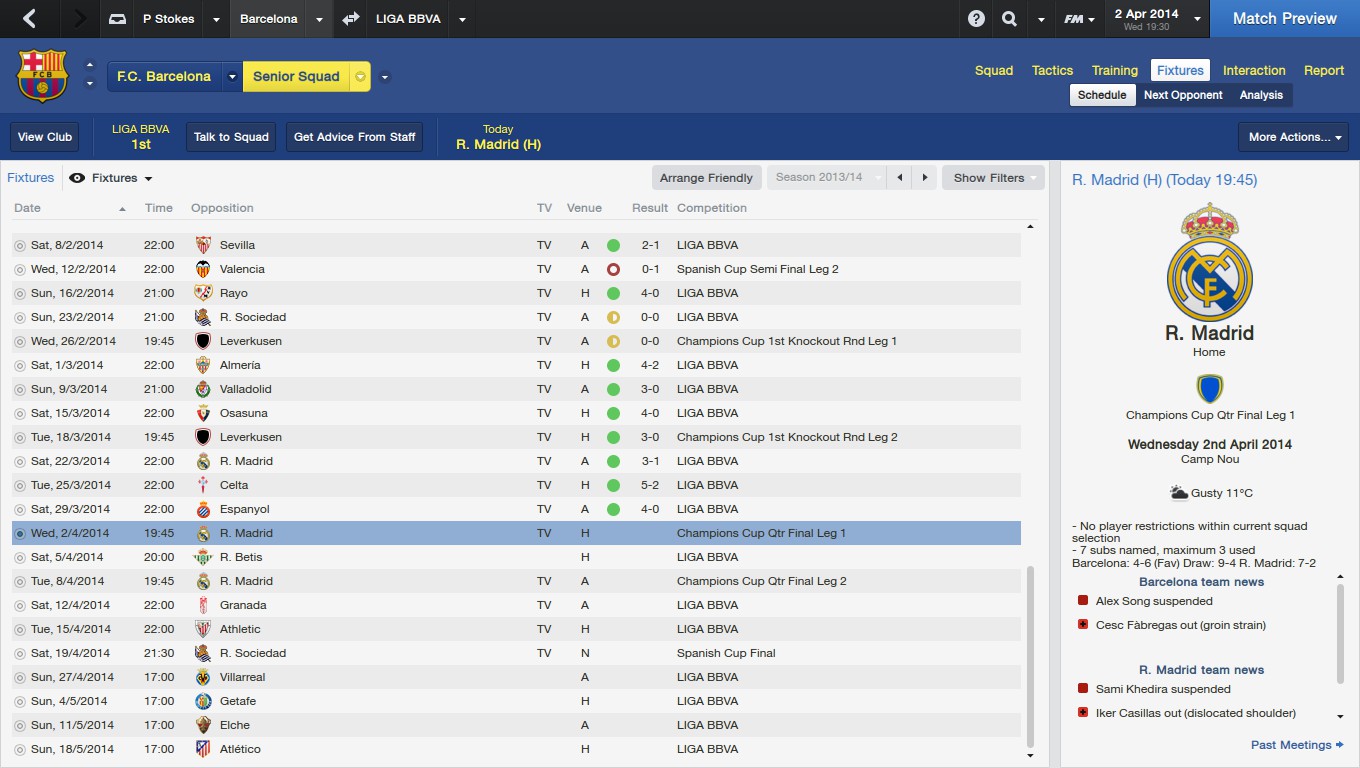The image size is (1360, 768).
Task: Select the radio button for Almería fixture
Action: click(x=19, y=365)
